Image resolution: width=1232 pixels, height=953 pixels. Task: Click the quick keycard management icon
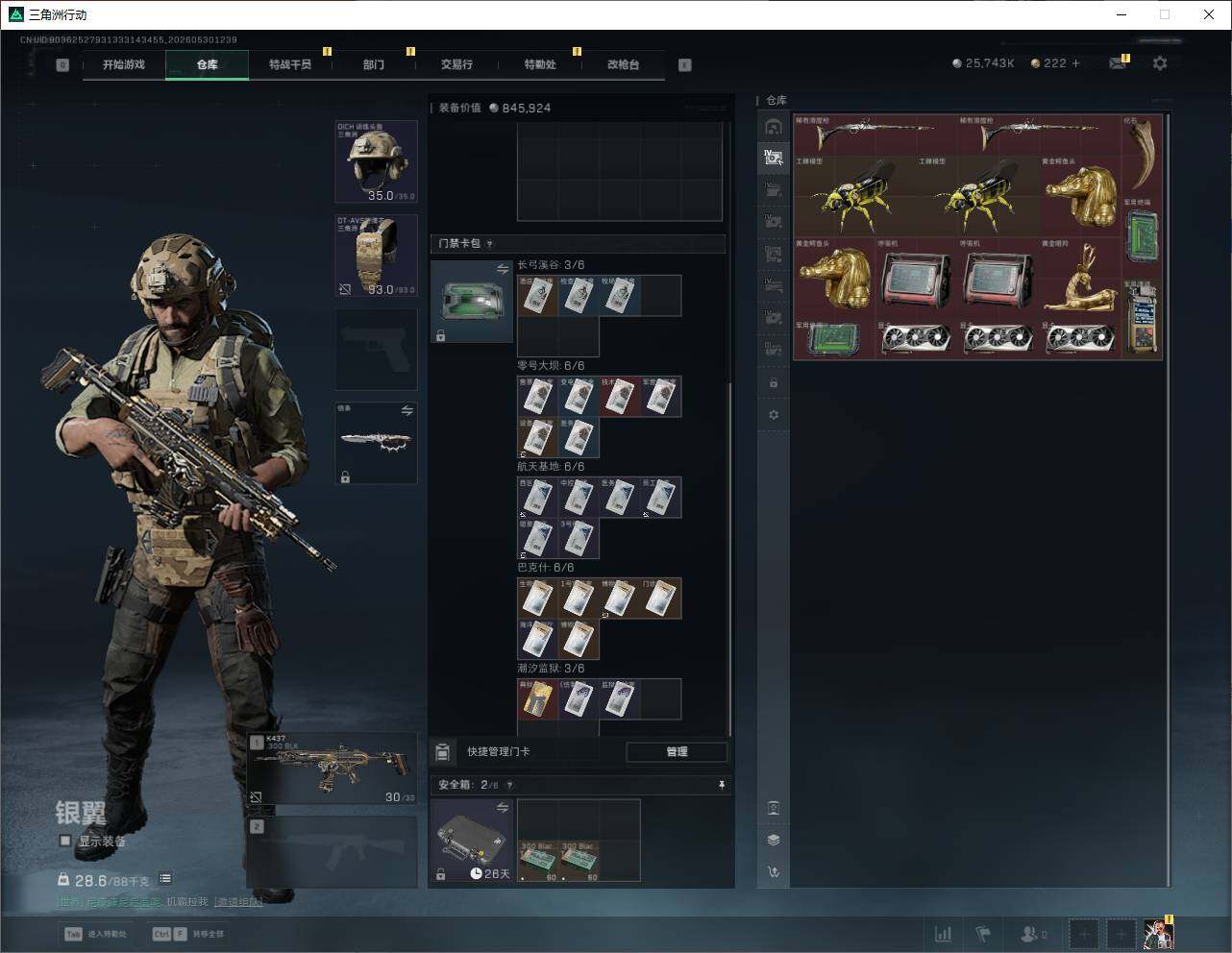point(443,751)
